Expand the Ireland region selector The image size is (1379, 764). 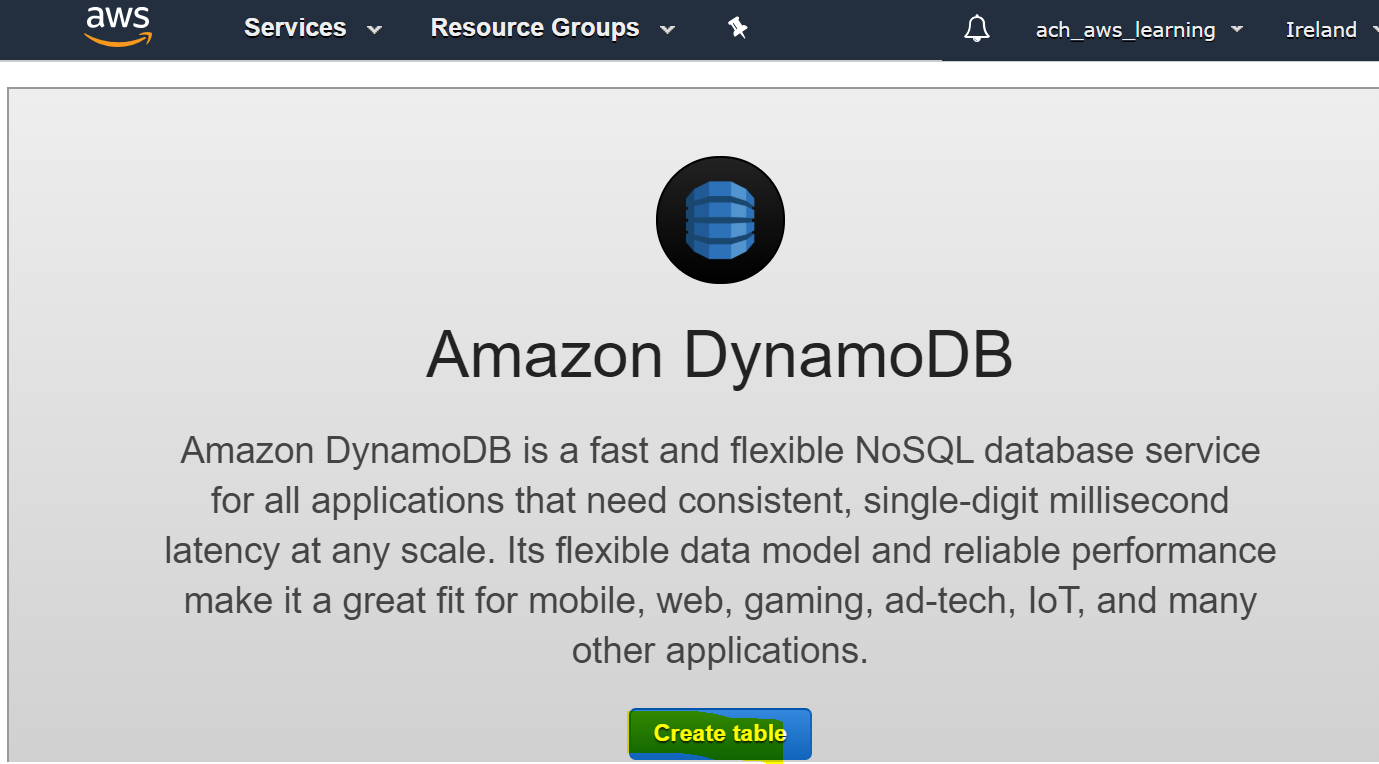[1321, 29]
